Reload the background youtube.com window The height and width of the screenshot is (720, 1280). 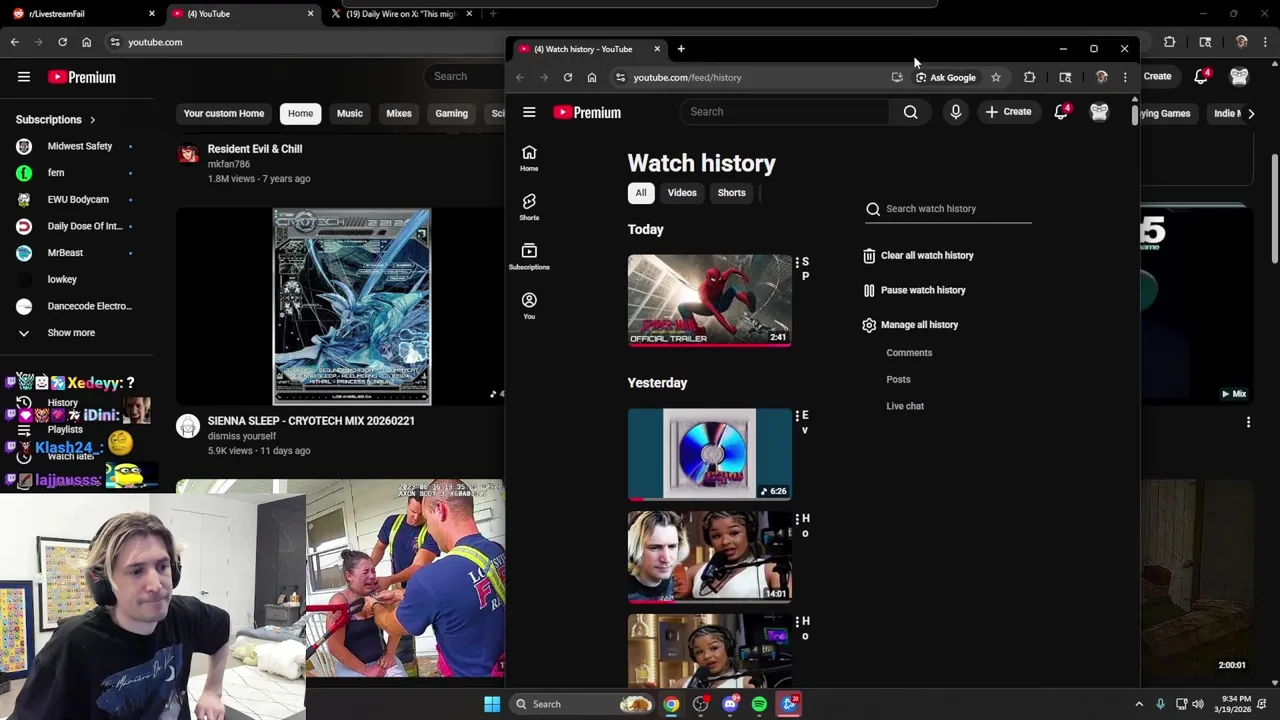(x=62, y=42)
